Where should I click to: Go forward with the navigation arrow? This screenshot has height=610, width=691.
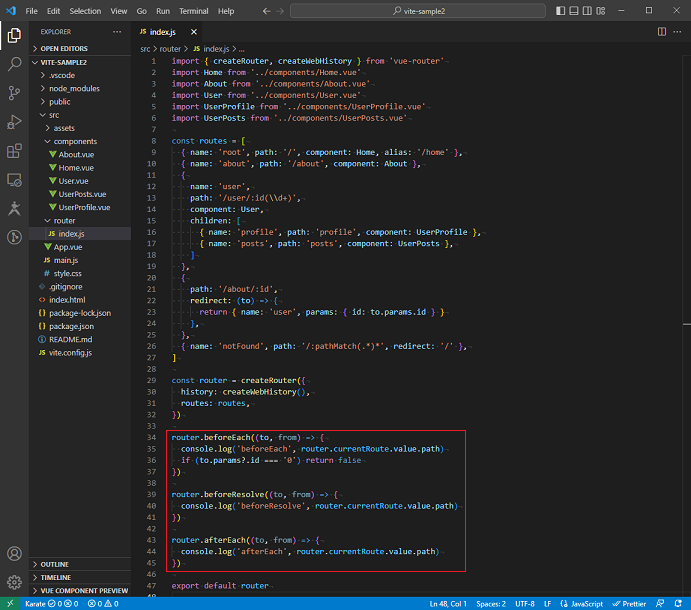(x=280, y=11)
